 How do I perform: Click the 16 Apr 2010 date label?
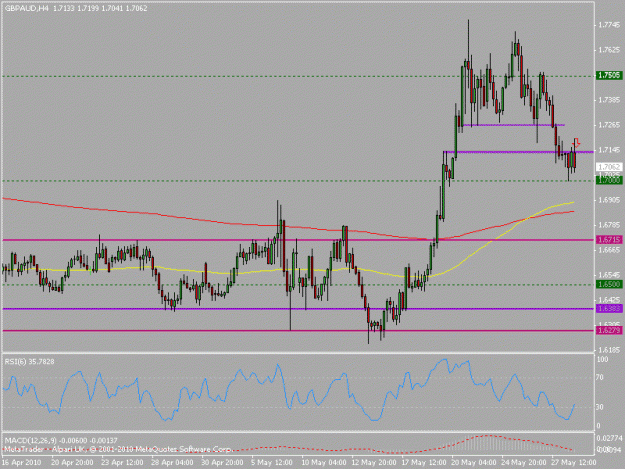coord(22,462)
